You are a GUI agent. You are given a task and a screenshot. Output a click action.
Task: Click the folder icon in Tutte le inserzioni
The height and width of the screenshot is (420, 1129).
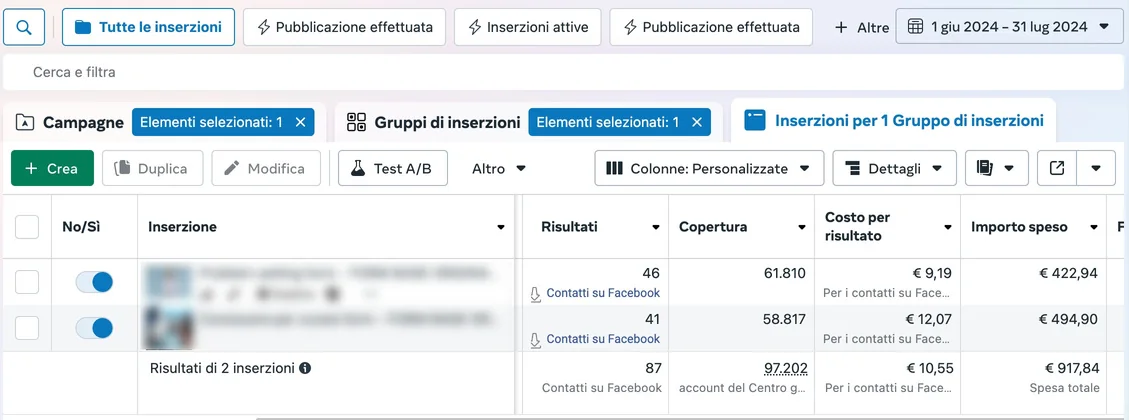point(83,27)
